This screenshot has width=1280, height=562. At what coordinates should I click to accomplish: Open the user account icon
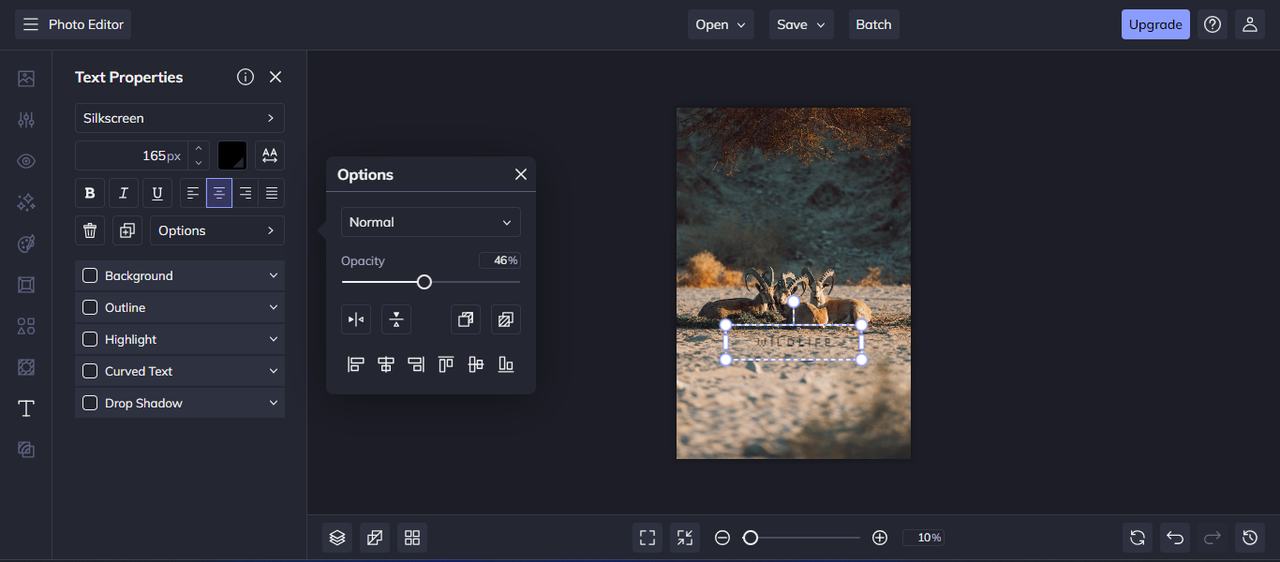click(x=1250, y=25)
